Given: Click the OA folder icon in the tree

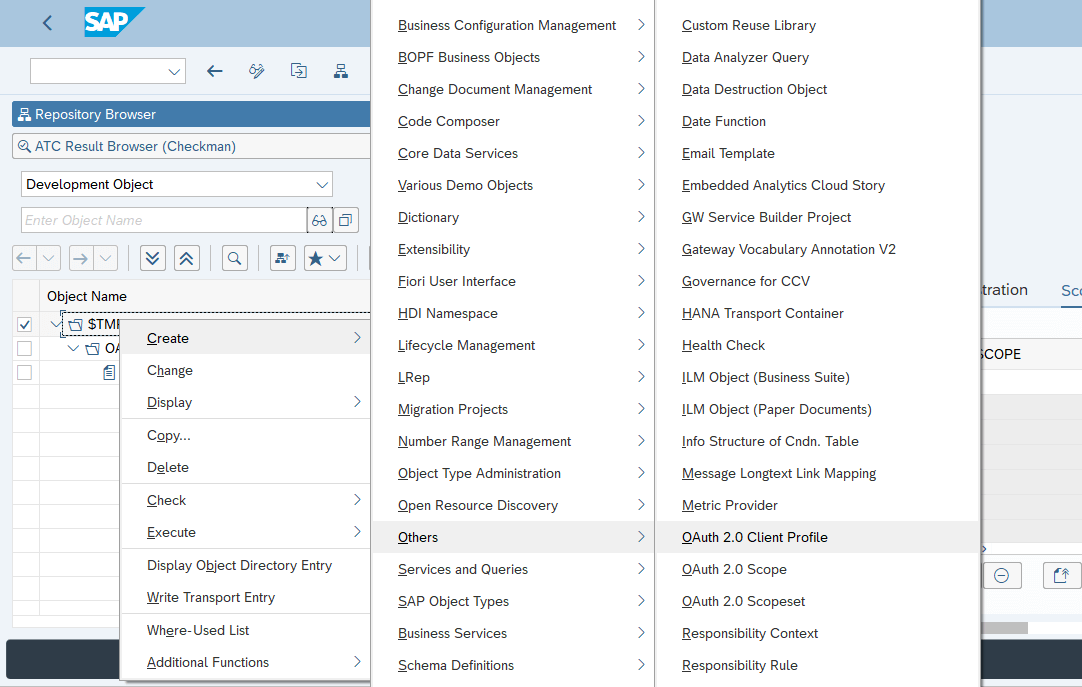Looking at the screenshot, I should tap(92, 349).
